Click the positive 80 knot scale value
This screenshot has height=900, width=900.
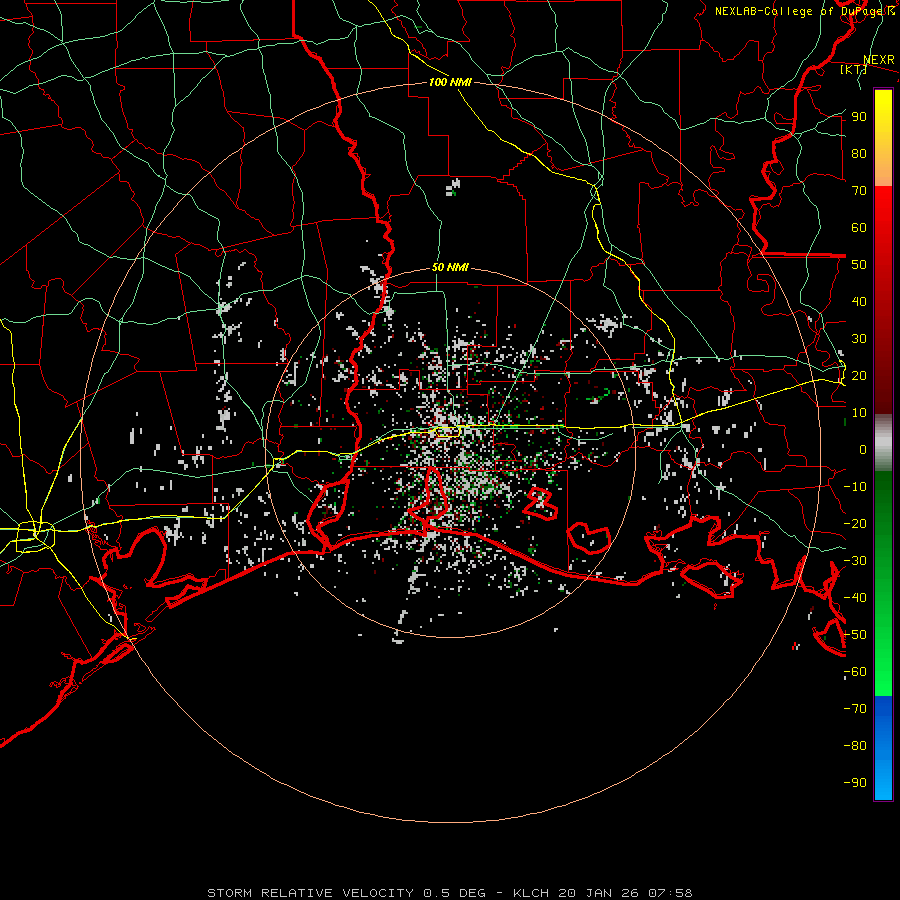coord(859,153)
